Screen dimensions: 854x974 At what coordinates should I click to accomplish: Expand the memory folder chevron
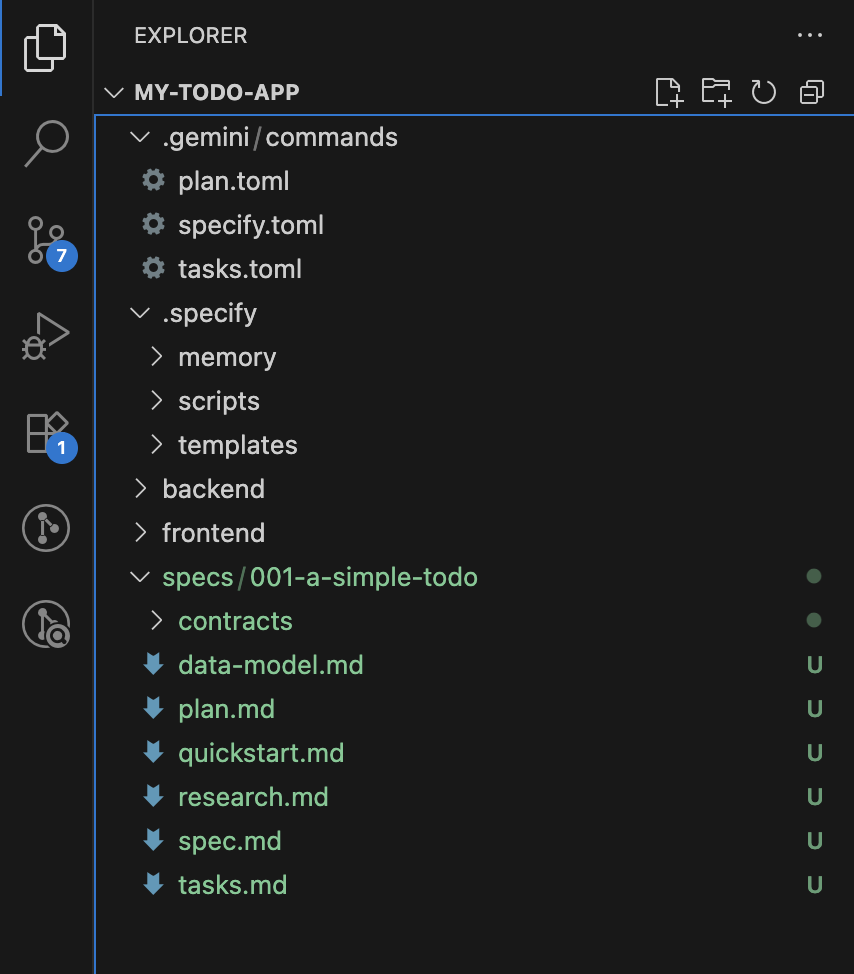pyautogui.click(x=157, y=357)
